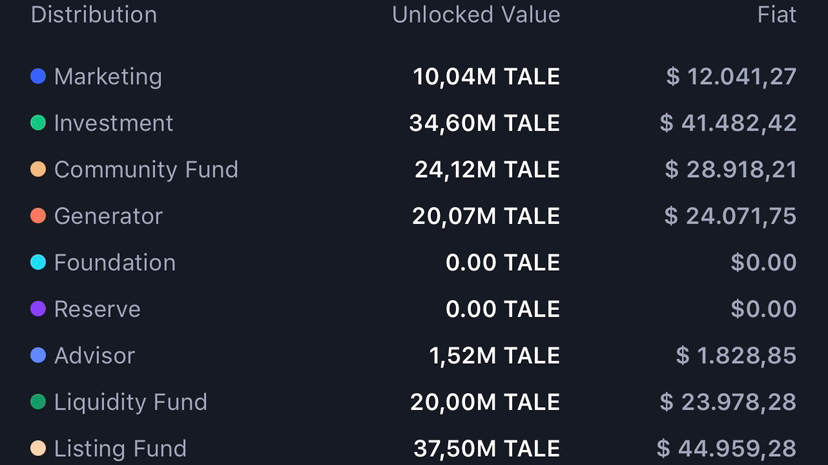Select the $ 23.978,28 Liquidity Fund fiat value
Screen dimensions: 828x465
click(728, 402)
